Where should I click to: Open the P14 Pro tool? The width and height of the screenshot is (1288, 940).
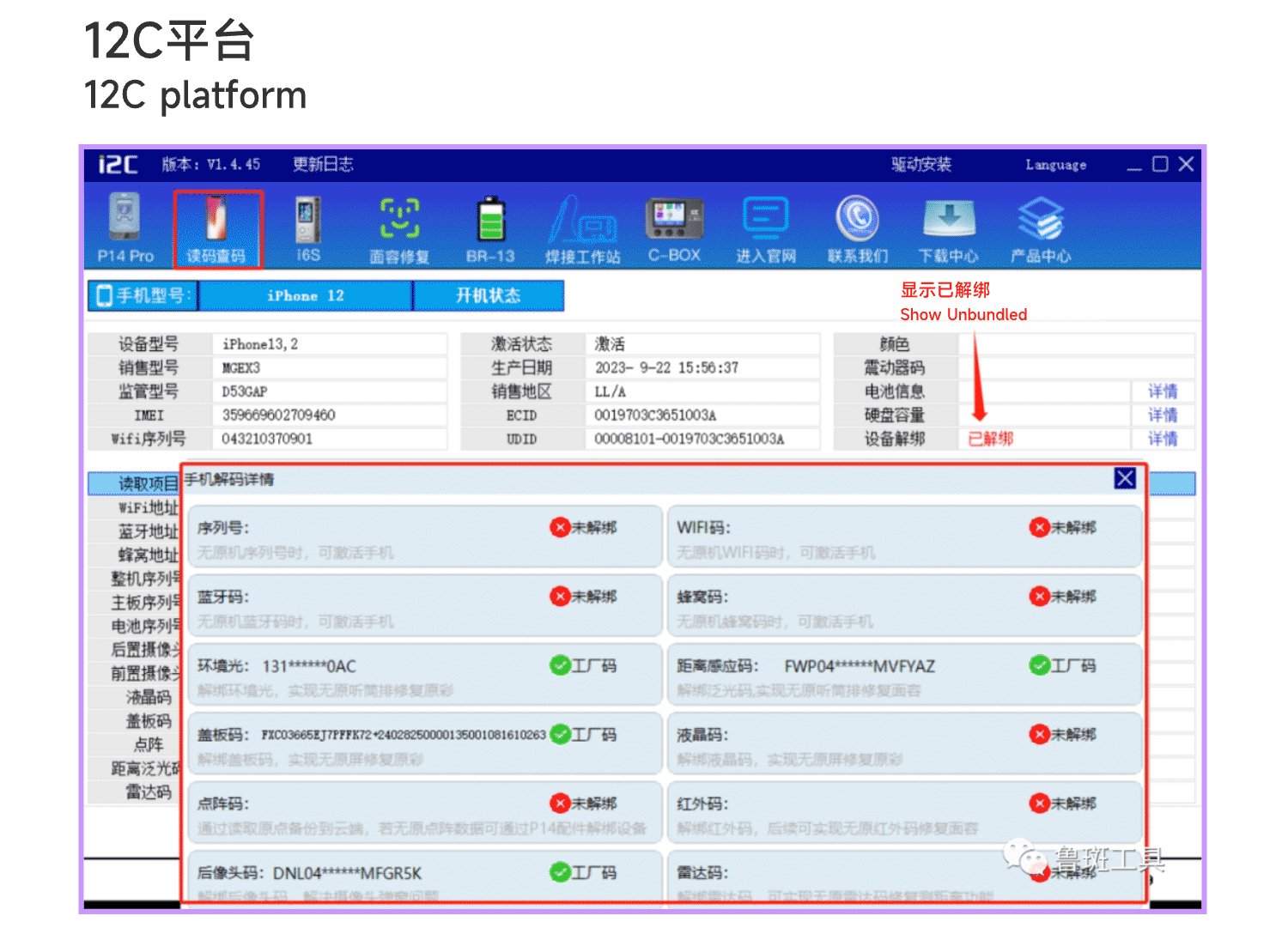click(x=125, y=228)
